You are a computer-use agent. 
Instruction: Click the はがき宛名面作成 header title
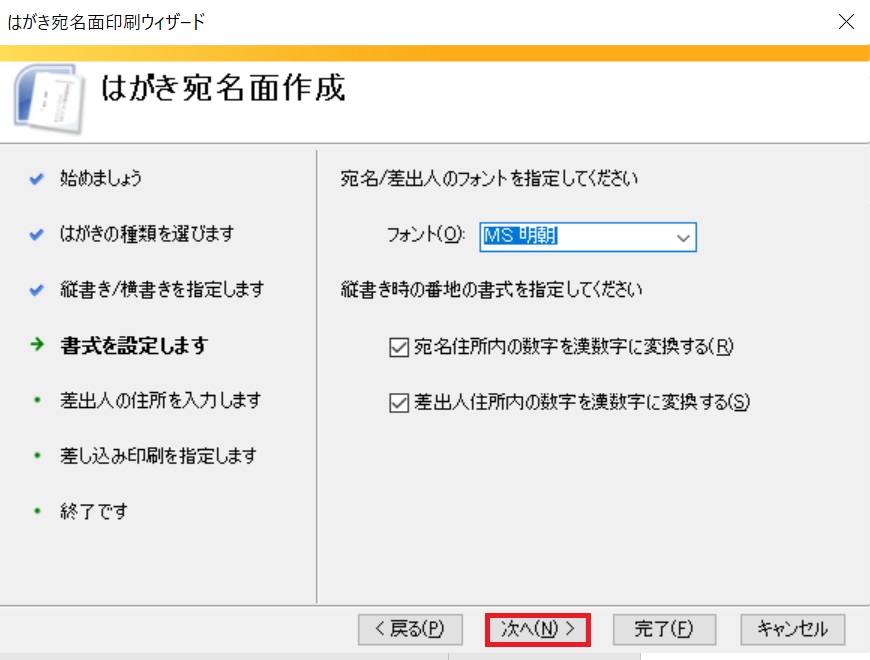click(x=223, y=88)
